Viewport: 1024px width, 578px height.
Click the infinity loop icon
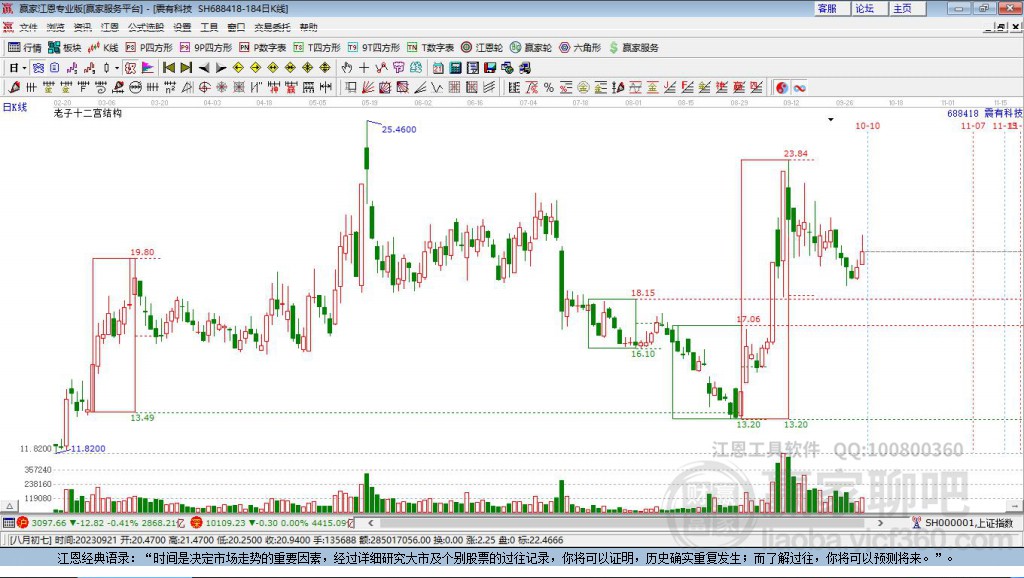[799, 88]
